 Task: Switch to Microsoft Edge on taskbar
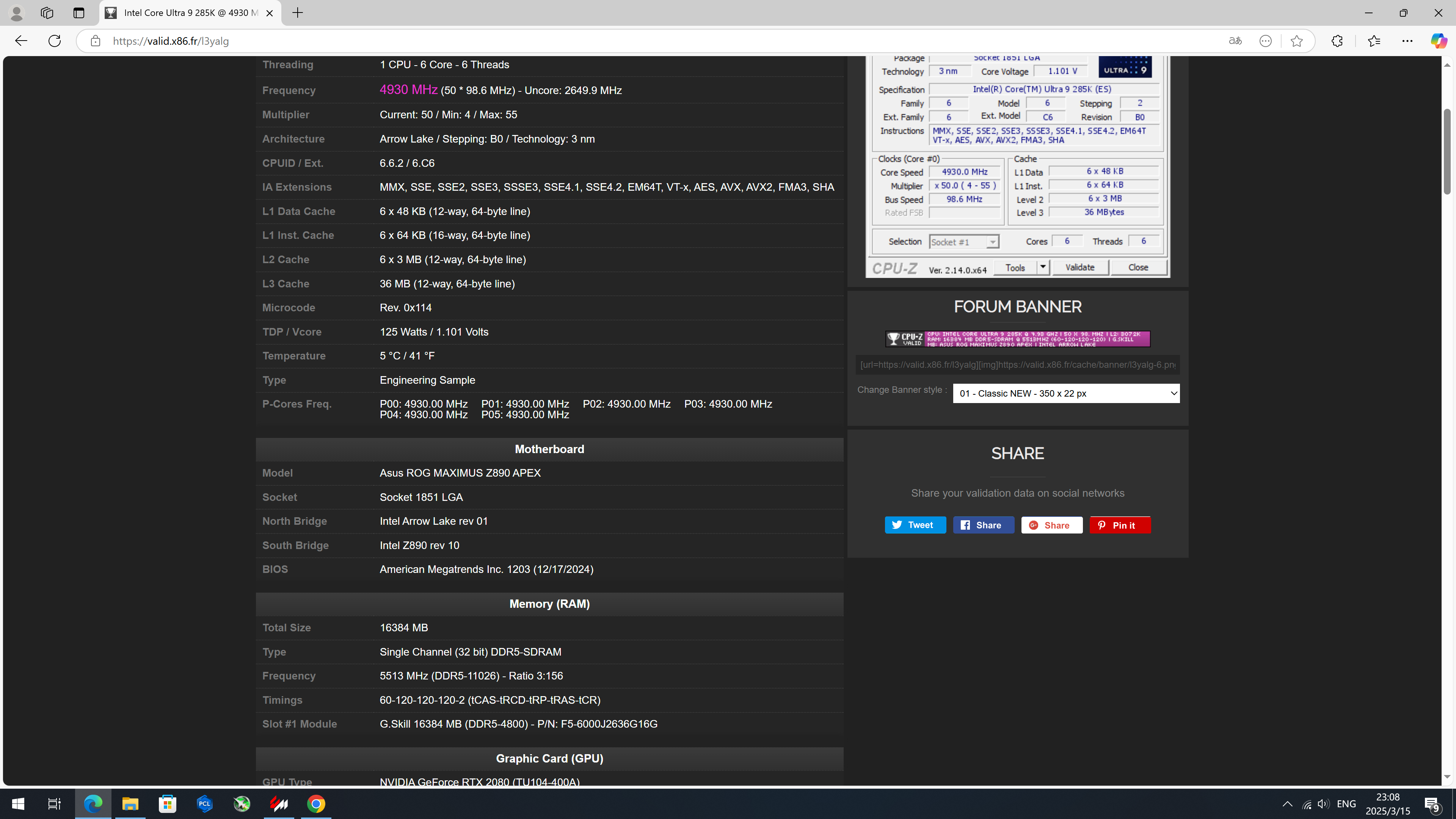[x=93, y=804]
